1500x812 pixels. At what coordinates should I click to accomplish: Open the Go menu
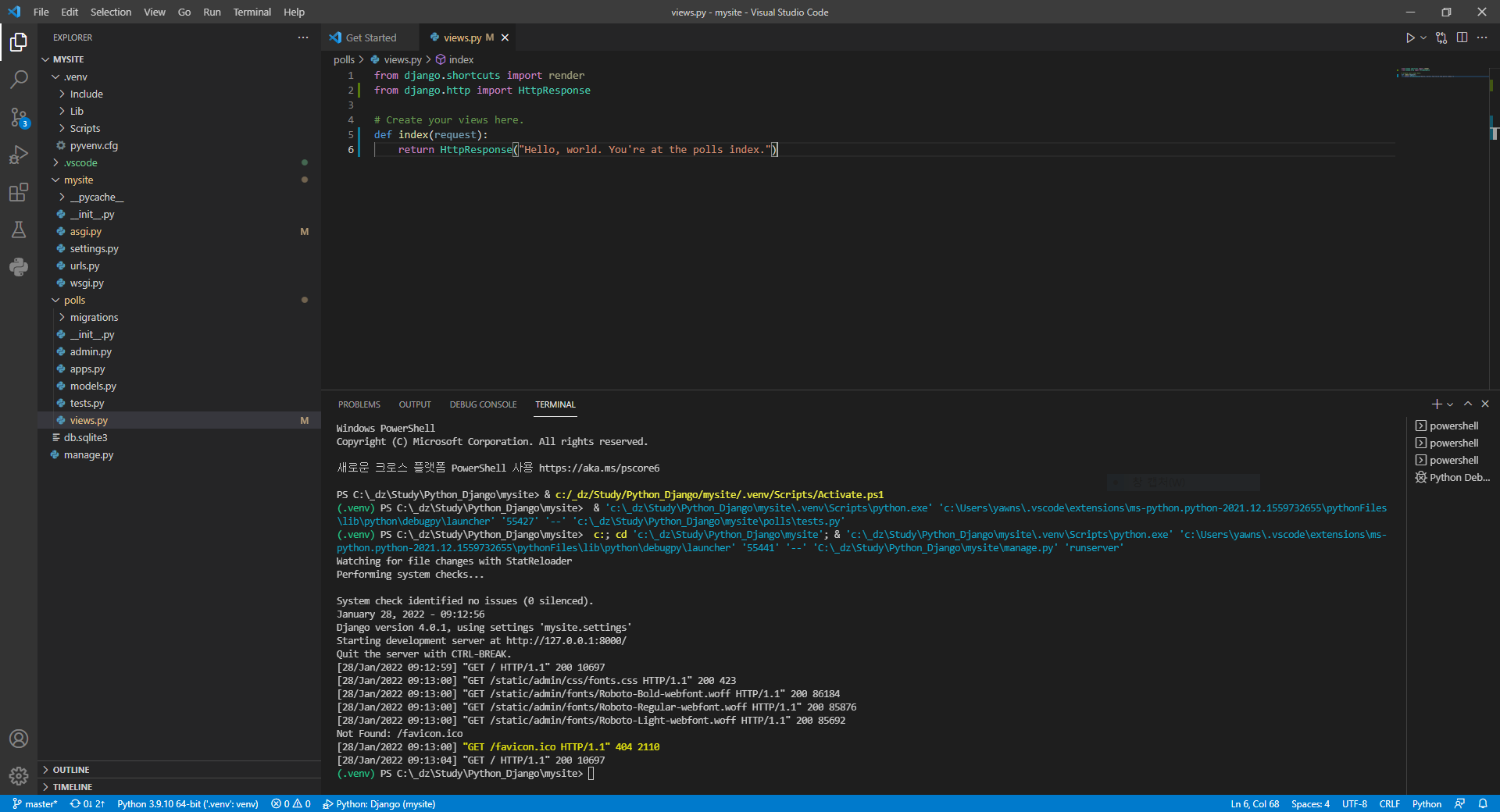pos(184,12)
